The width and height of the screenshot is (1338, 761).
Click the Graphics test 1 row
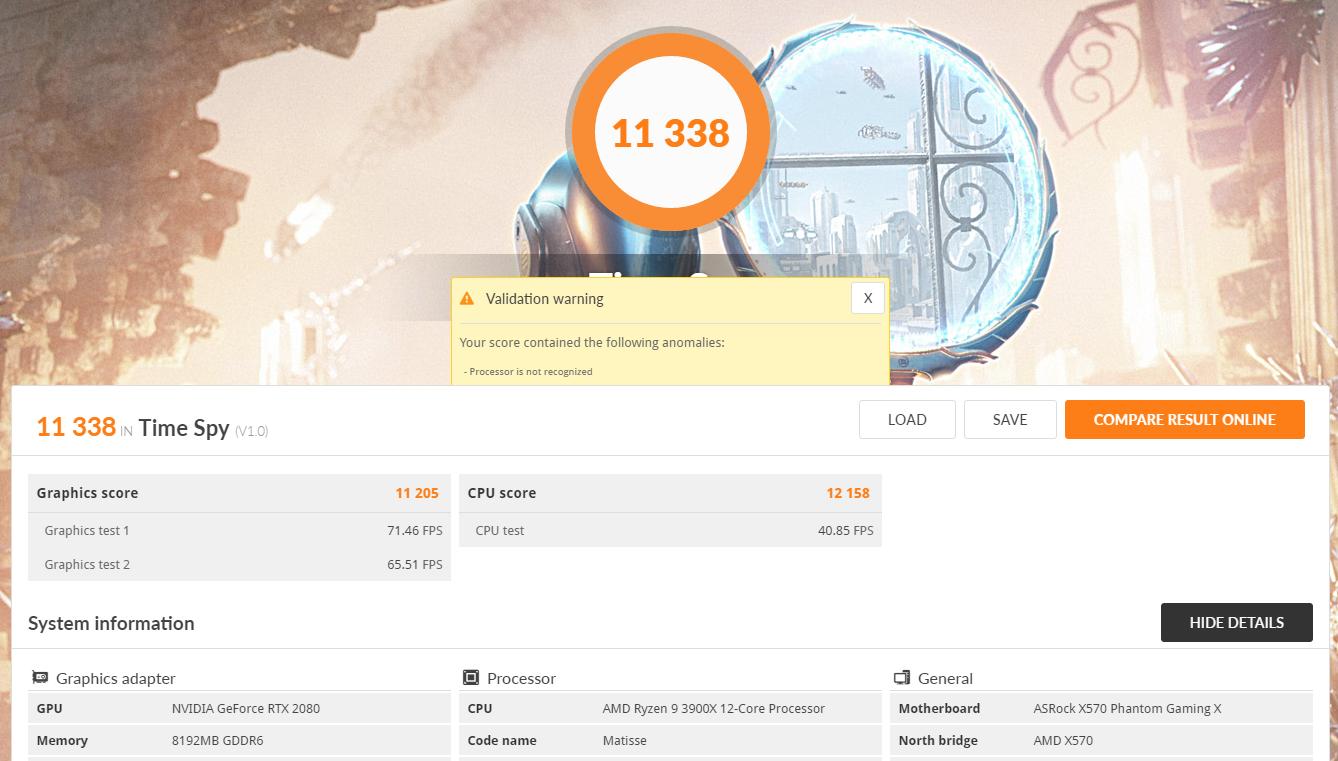coord(239,530)
